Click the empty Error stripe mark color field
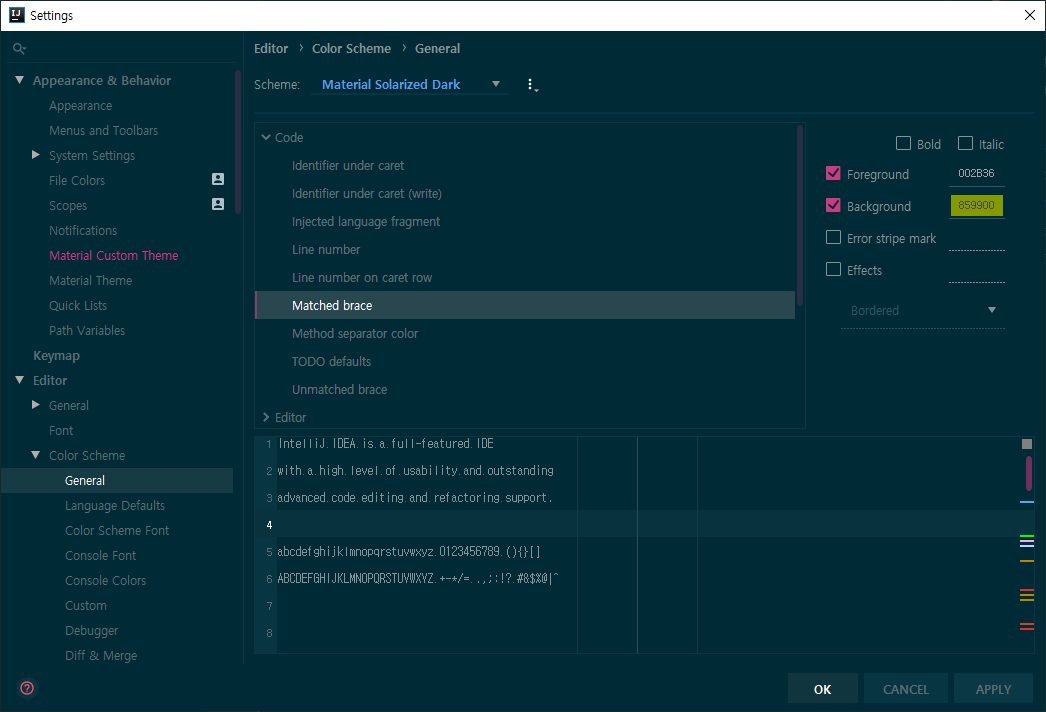1046x712 pixels. click(x=977, y=238)
